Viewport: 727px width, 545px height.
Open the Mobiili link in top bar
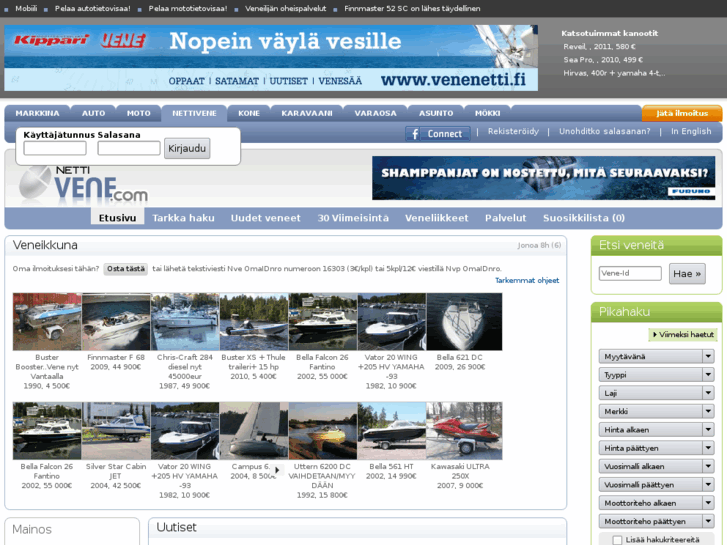26,8
